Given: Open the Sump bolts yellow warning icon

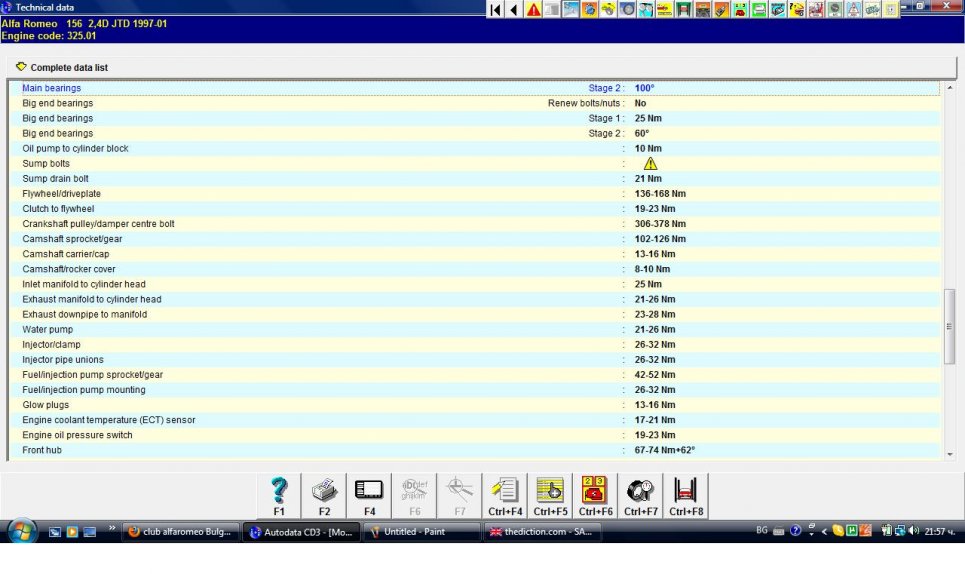Looking at the screenshot, I should tap(650, 164).
